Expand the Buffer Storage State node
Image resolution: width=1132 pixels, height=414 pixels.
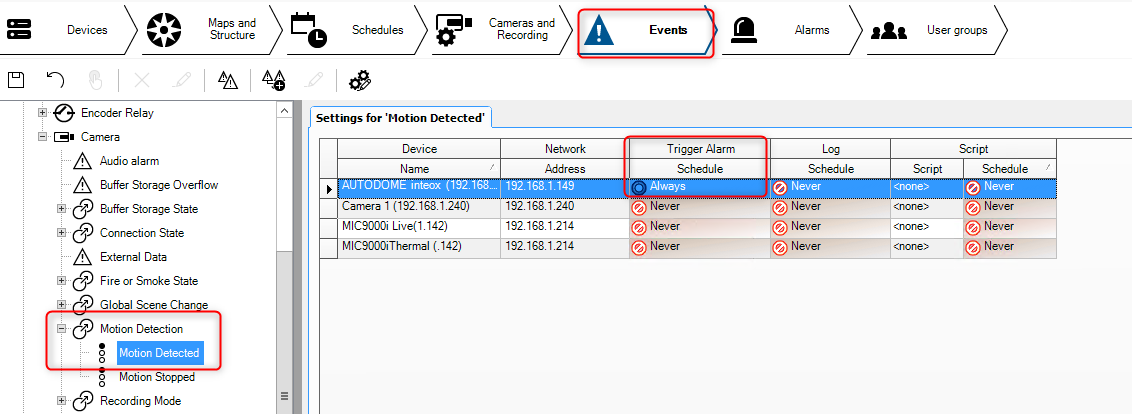tap(62, 209)
